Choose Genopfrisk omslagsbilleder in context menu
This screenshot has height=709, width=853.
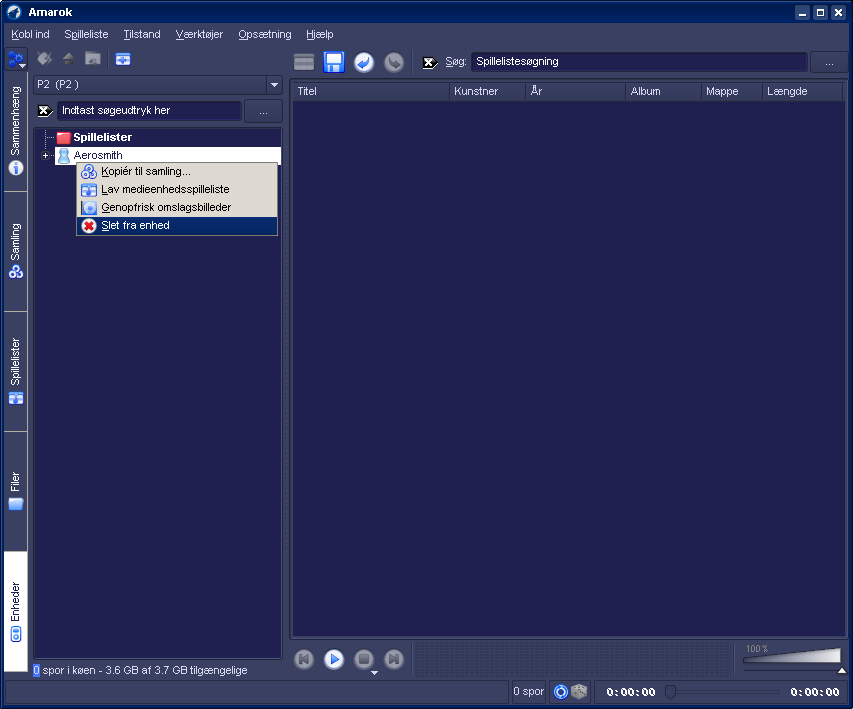coord(177,208)
